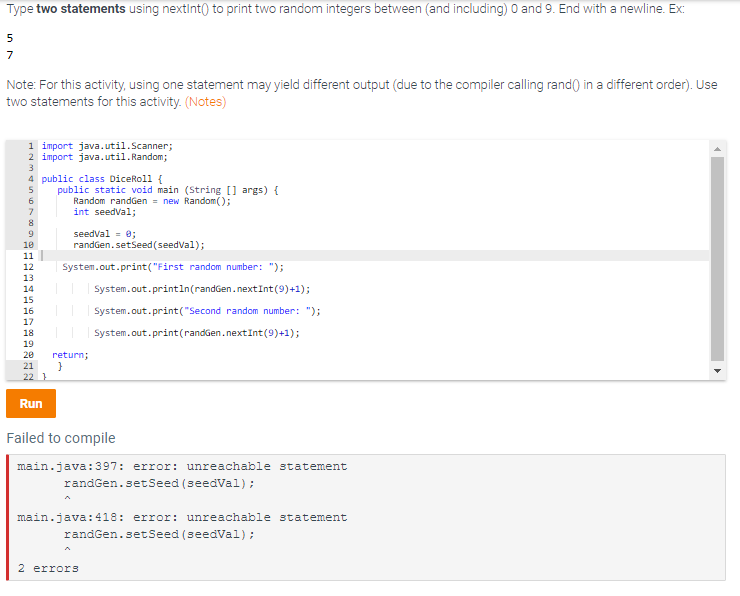Click the example output value 5
Viewport: 740px width, 596px height.
[10, 38]
